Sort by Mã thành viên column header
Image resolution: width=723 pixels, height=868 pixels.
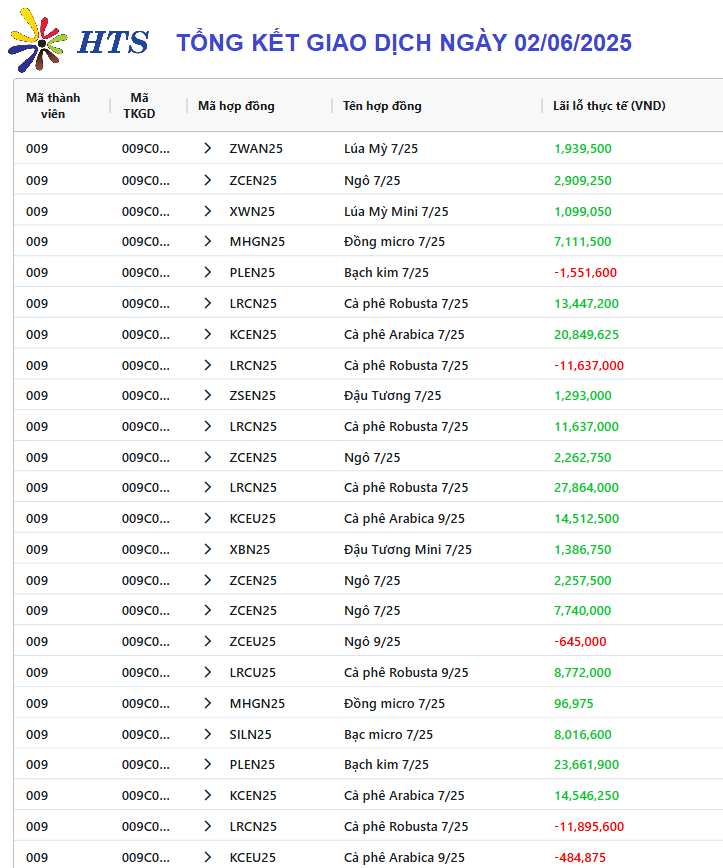[53, 106]
